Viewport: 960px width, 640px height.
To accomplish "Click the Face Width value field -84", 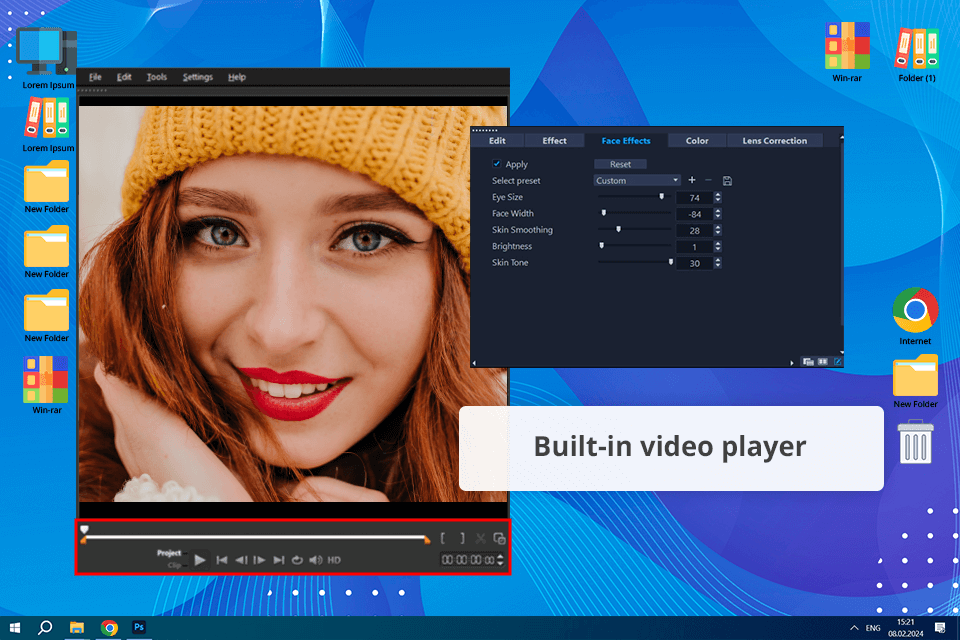I will click(694, 214).
